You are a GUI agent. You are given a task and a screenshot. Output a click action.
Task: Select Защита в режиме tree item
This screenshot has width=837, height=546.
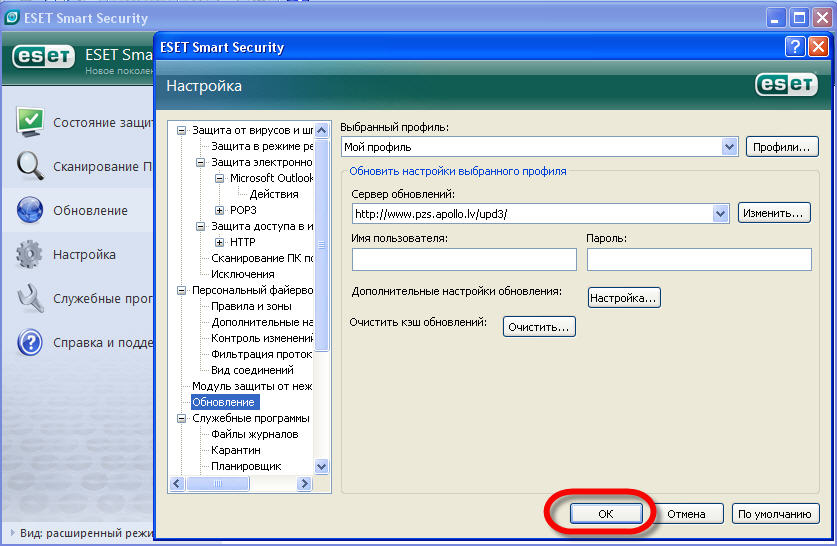(262, 146)
